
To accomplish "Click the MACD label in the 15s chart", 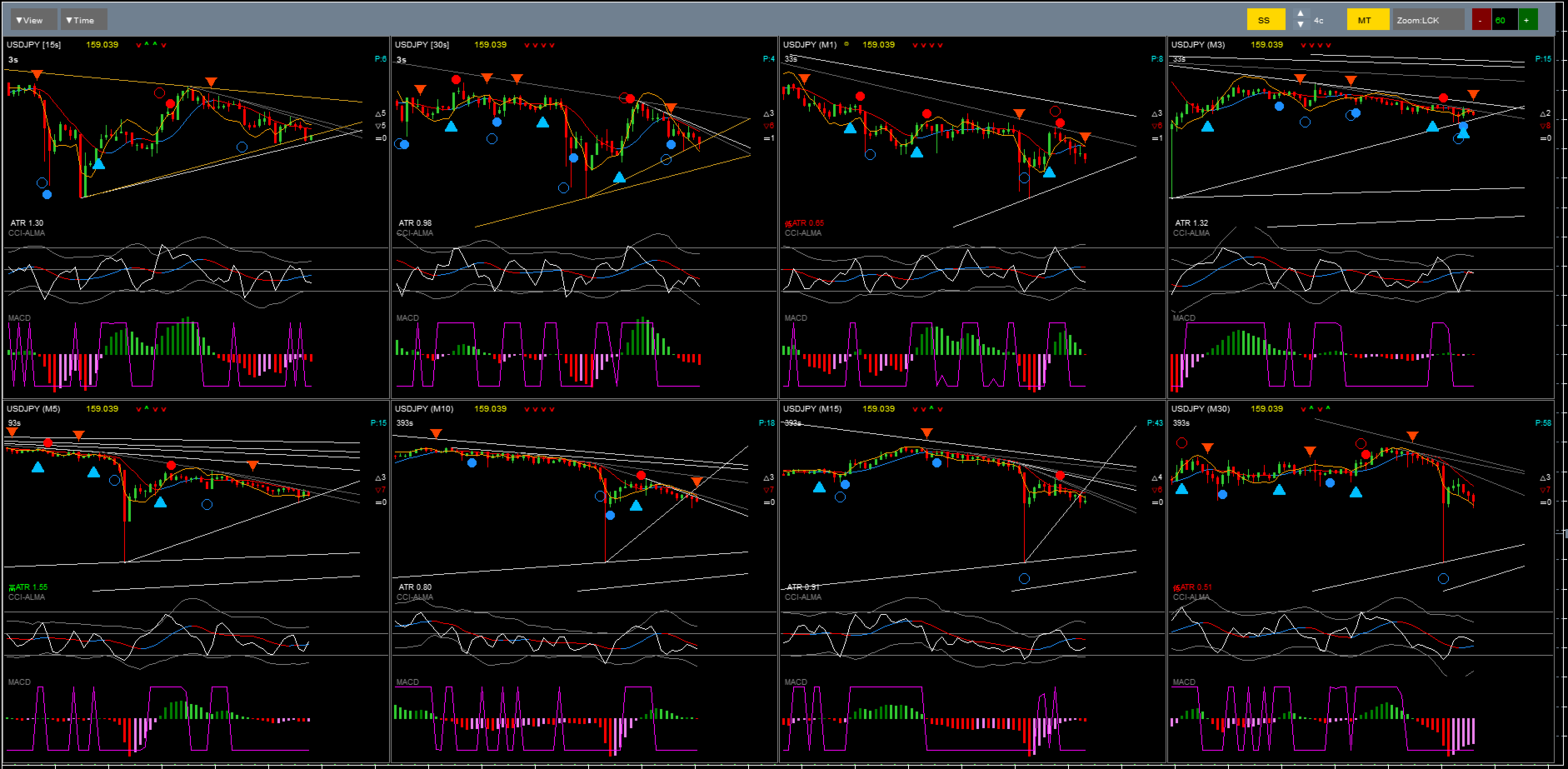I will (x=19, y=318).
